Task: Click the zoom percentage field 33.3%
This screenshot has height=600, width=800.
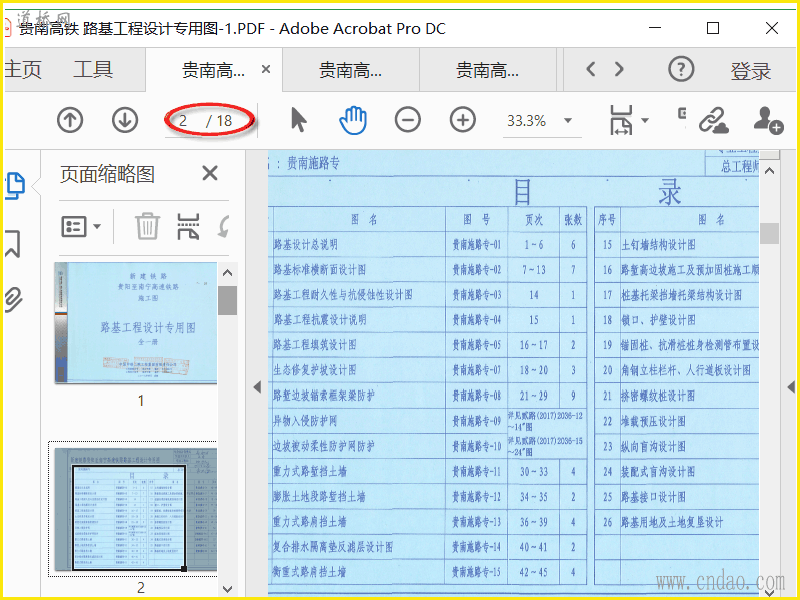Action: [527, 121]
